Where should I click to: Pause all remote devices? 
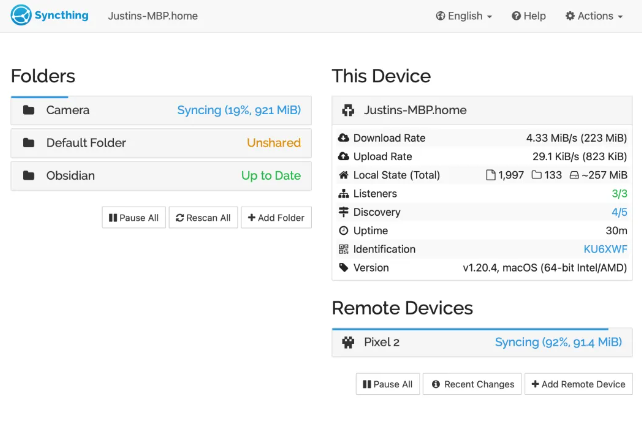pos(388,384)
